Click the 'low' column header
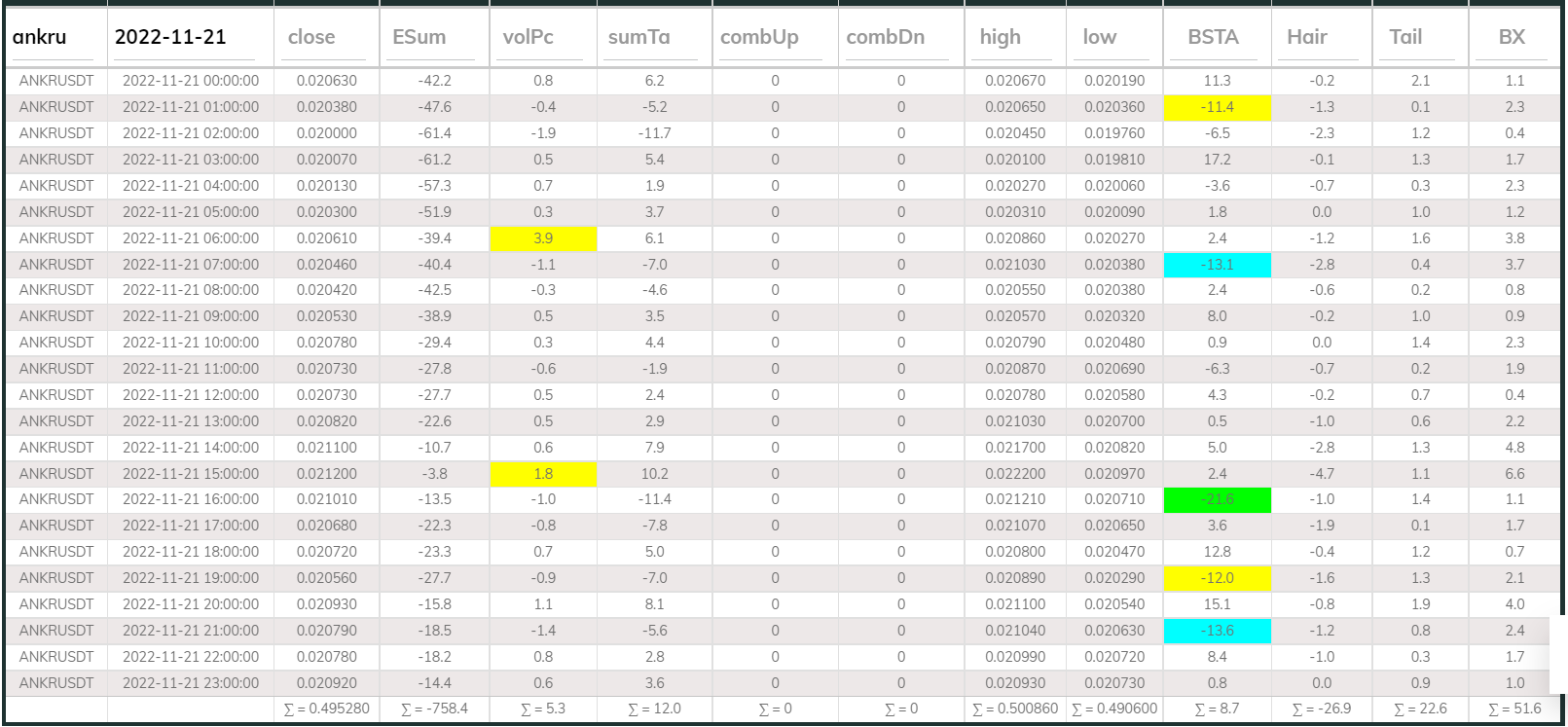 [x=1100, y=37]
